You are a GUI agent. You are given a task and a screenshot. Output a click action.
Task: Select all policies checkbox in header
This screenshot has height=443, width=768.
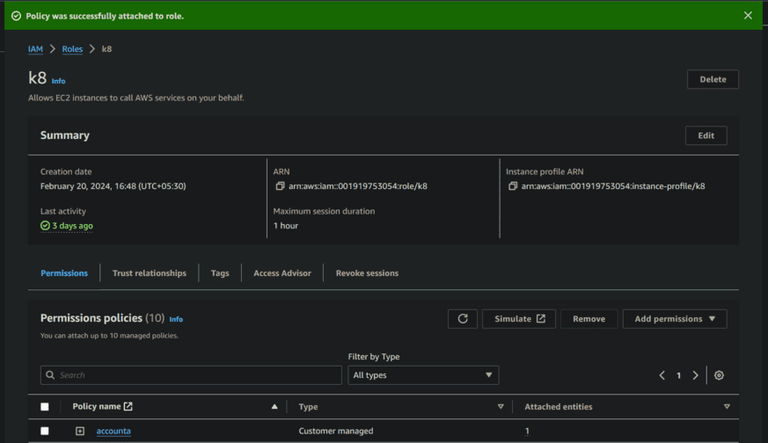tap(45, 407)
